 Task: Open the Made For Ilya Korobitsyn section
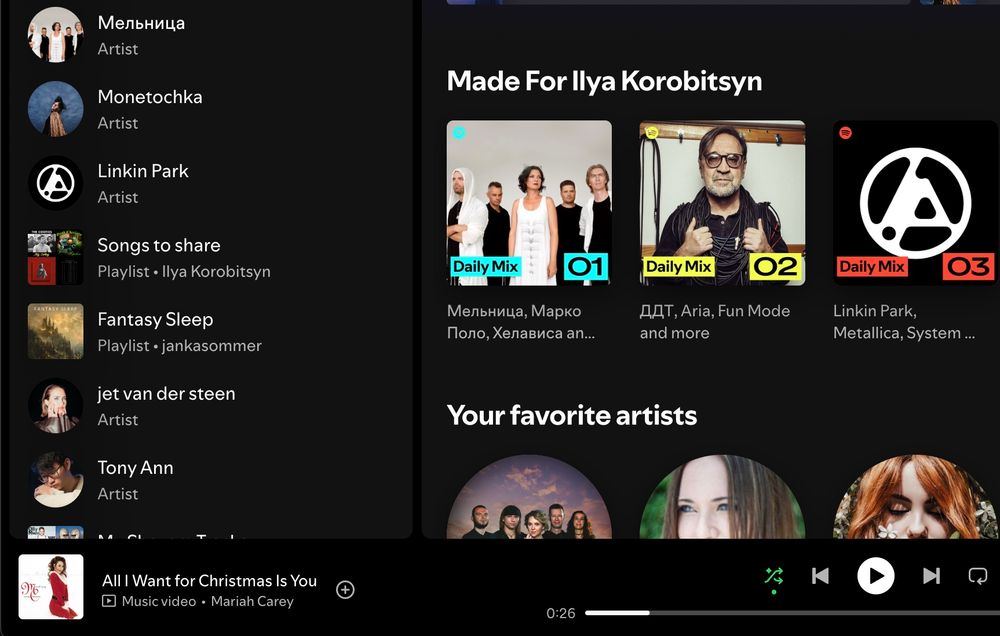604,81
